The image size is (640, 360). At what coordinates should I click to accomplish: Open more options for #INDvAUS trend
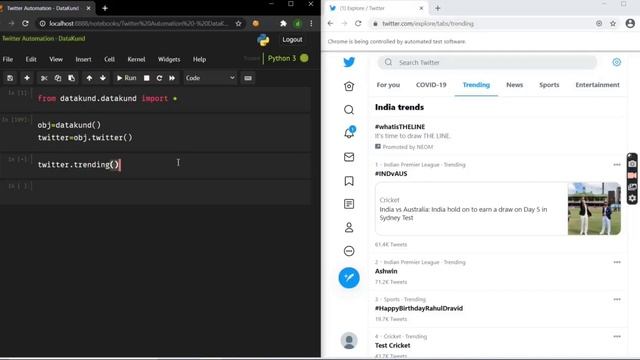pyautogui.click(x=617, y=165)
